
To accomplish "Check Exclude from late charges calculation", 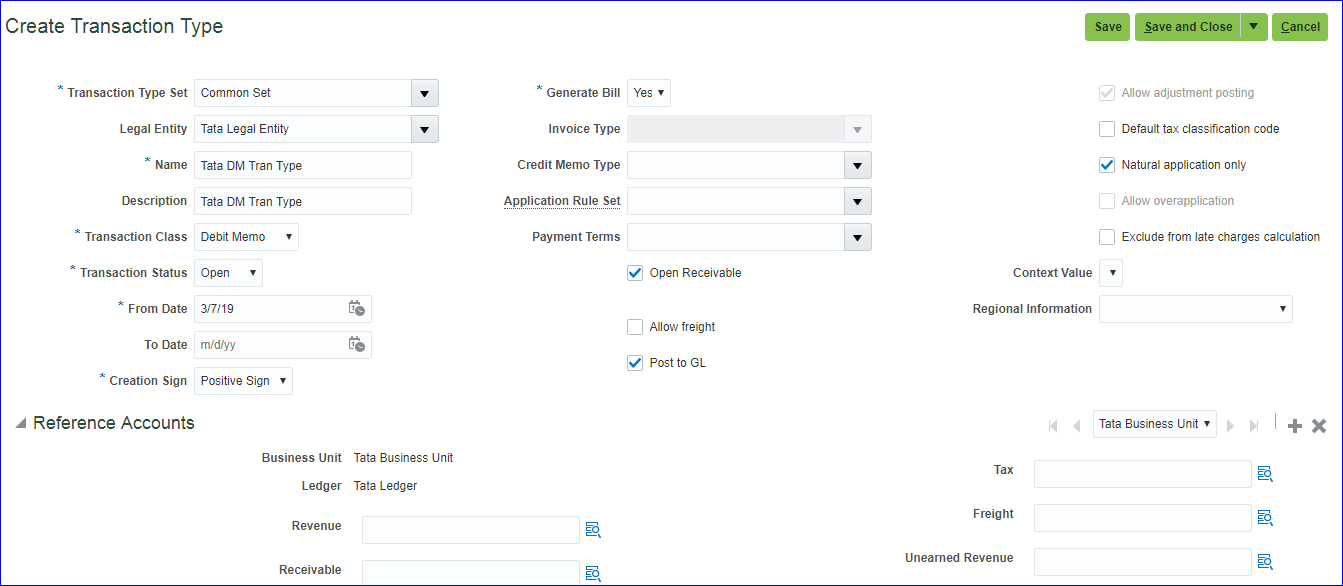I will click(x=1107, y=237).
